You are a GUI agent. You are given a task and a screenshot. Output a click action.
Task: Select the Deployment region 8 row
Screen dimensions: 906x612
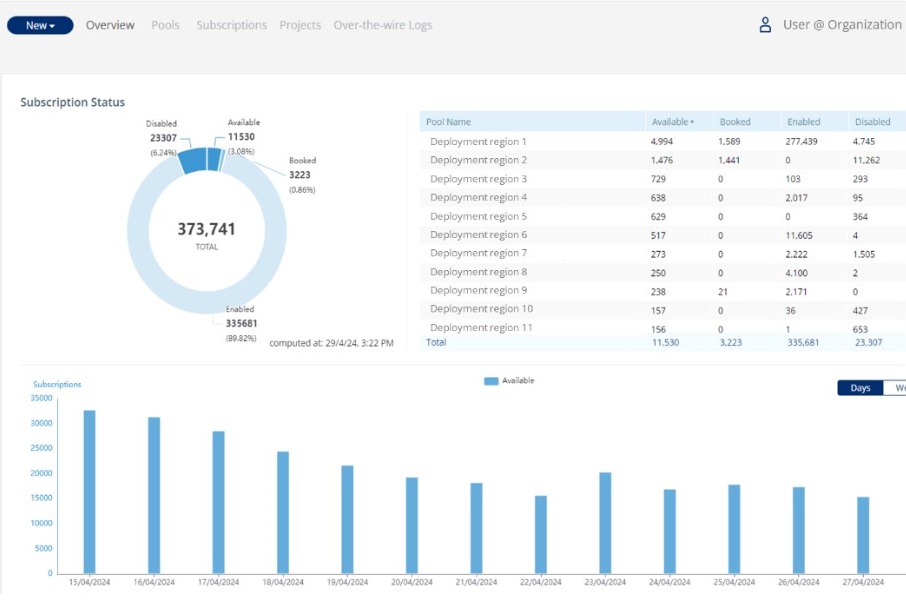pyautogui.click(x=662, y=272)
